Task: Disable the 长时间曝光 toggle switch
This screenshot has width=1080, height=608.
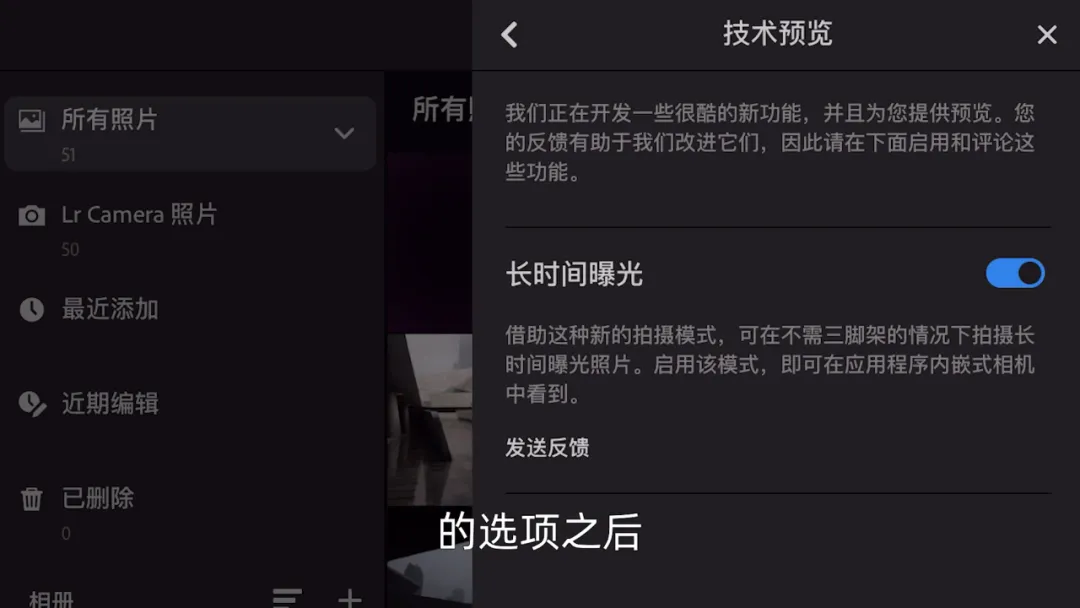Action: pyautogui.click(x=1015, y=273)
